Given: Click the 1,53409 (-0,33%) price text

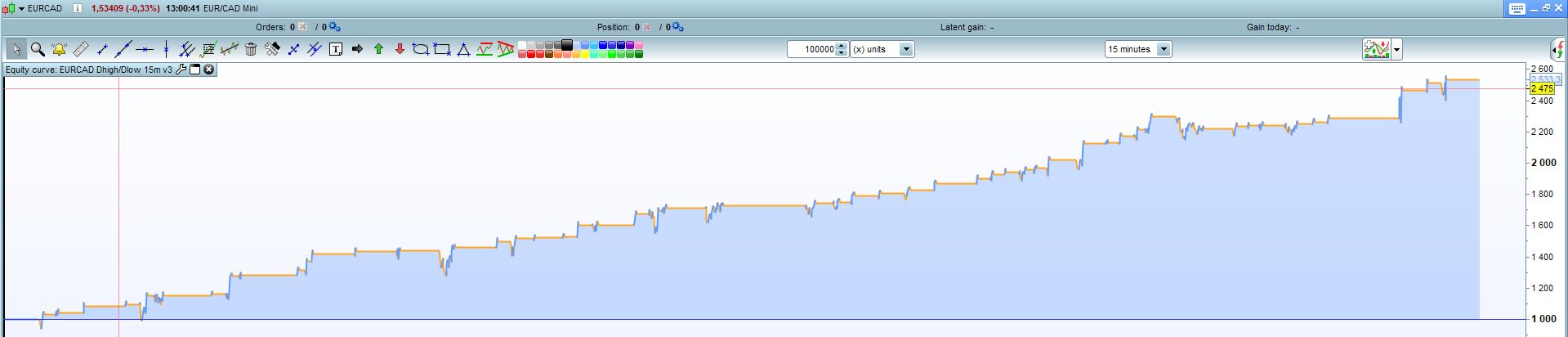Looking at the screenshot, I should tap(125, 8).
